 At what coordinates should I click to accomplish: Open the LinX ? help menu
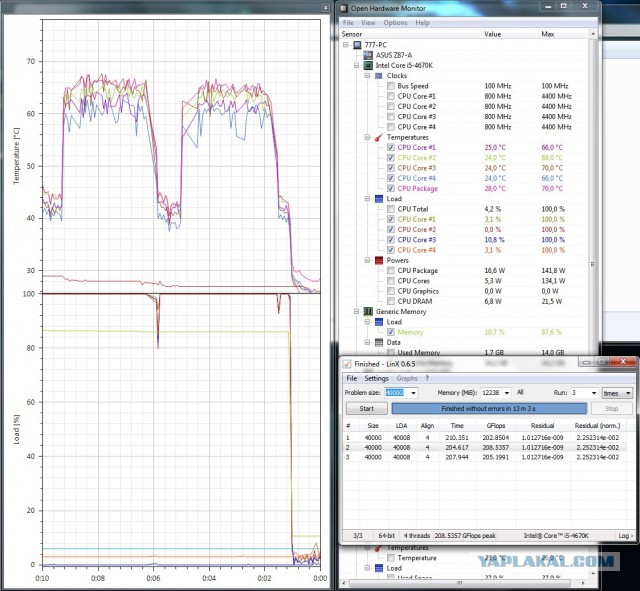coord(427,378)
